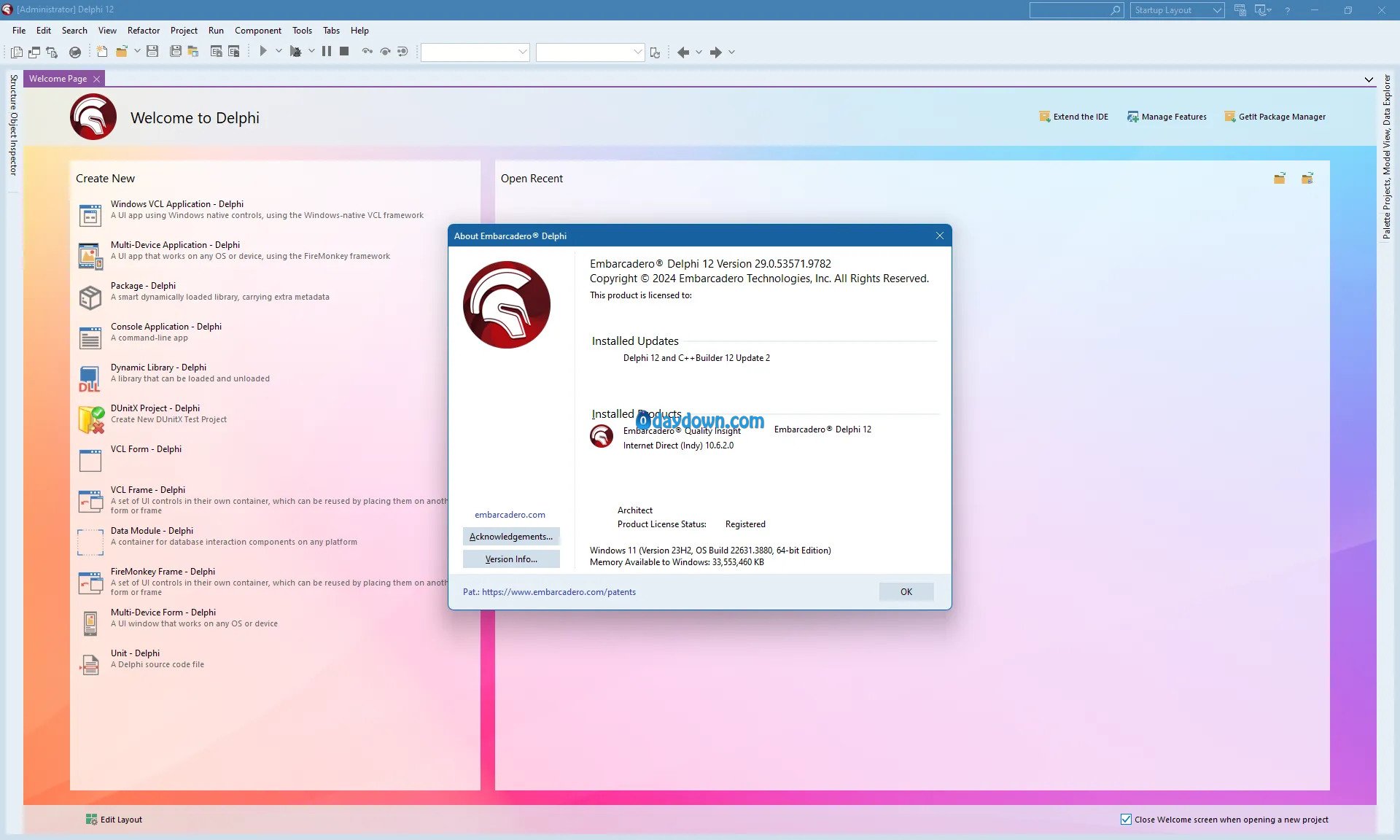Click the refresh icon after platform combo

tap(655, 52)
